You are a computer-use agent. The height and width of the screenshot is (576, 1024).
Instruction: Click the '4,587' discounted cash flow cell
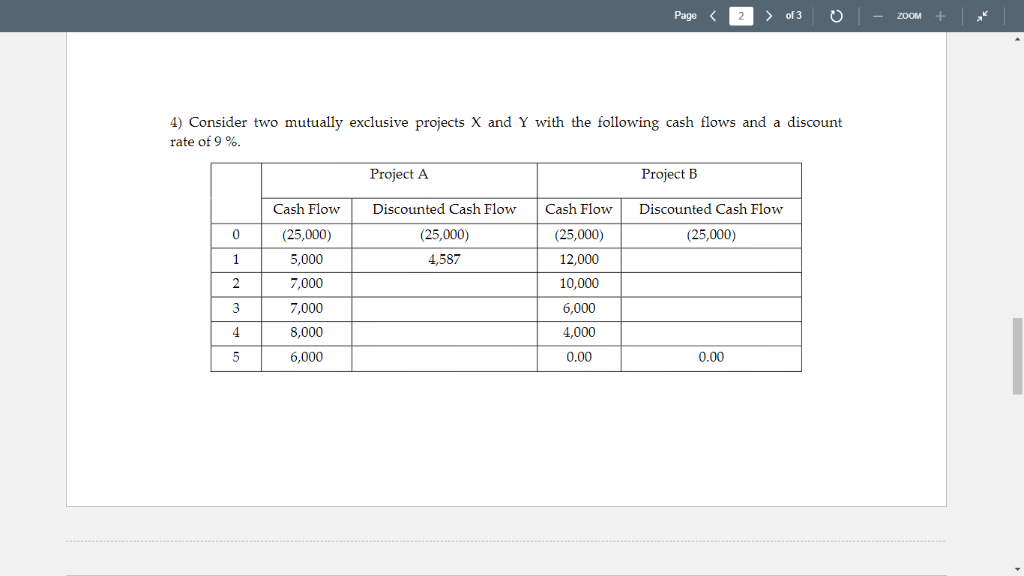point(444,259)
